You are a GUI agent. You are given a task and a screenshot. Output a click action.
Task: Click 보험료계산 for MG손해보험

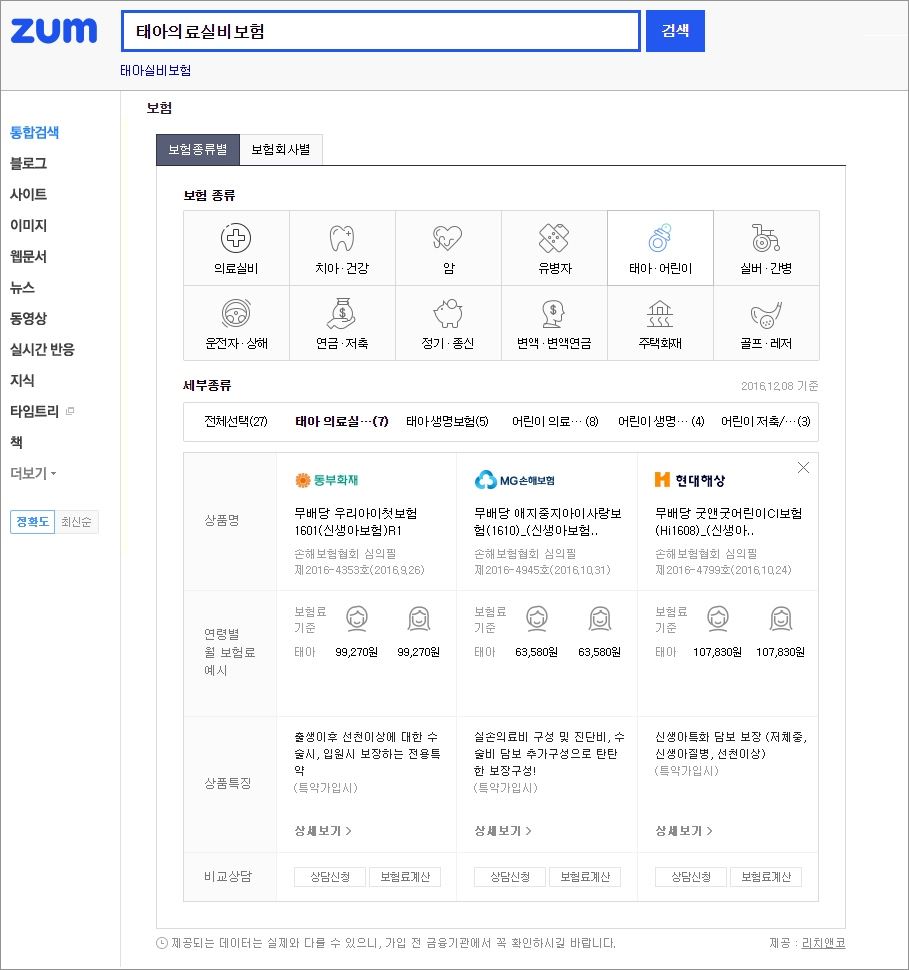(x=585, y=877)
